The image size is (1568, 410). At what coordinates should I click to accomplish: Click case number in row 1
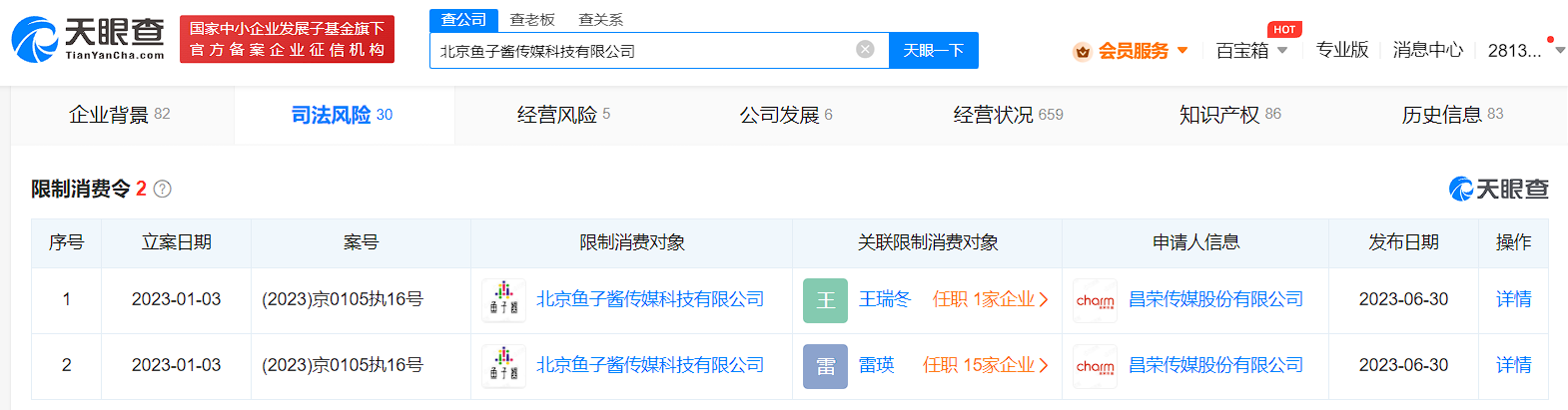point(343,299)
